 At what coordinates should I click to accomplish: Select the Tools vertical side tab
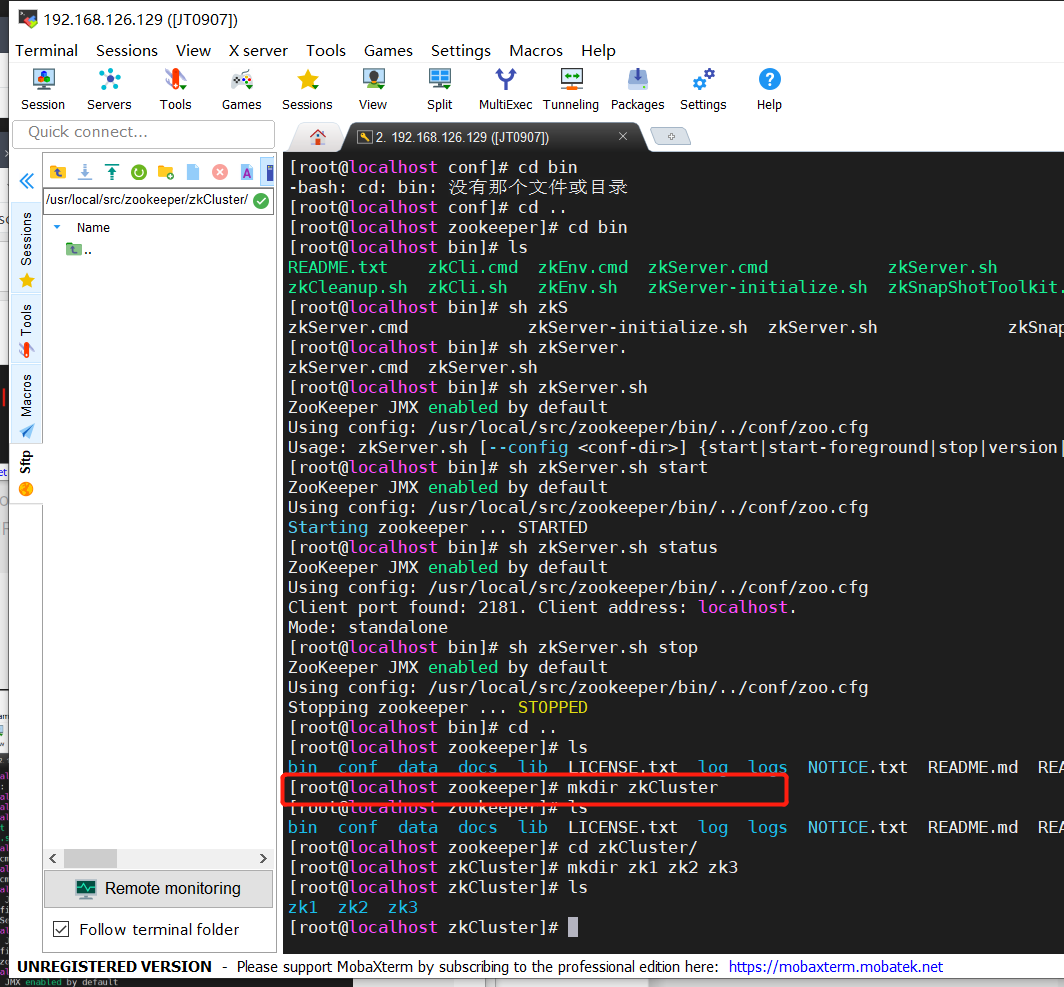(x=26, y=330)
